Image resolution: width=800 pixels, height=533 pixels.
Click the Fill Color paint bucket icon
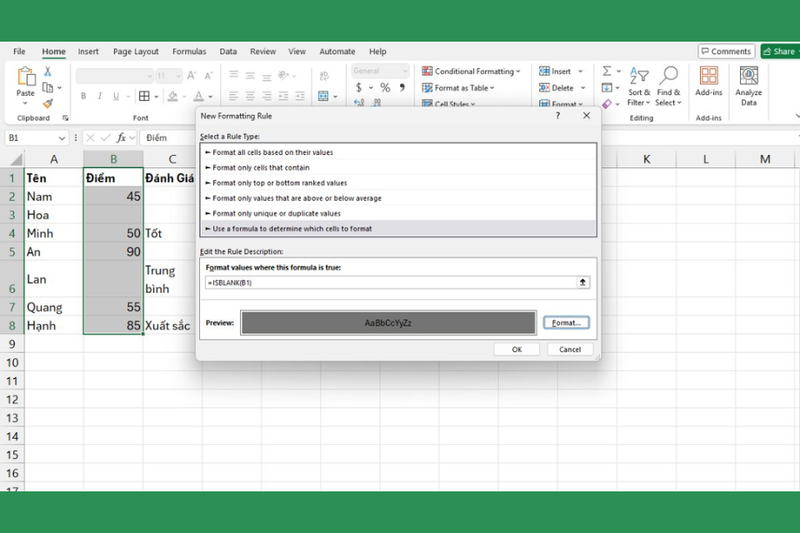click(172, 96)
